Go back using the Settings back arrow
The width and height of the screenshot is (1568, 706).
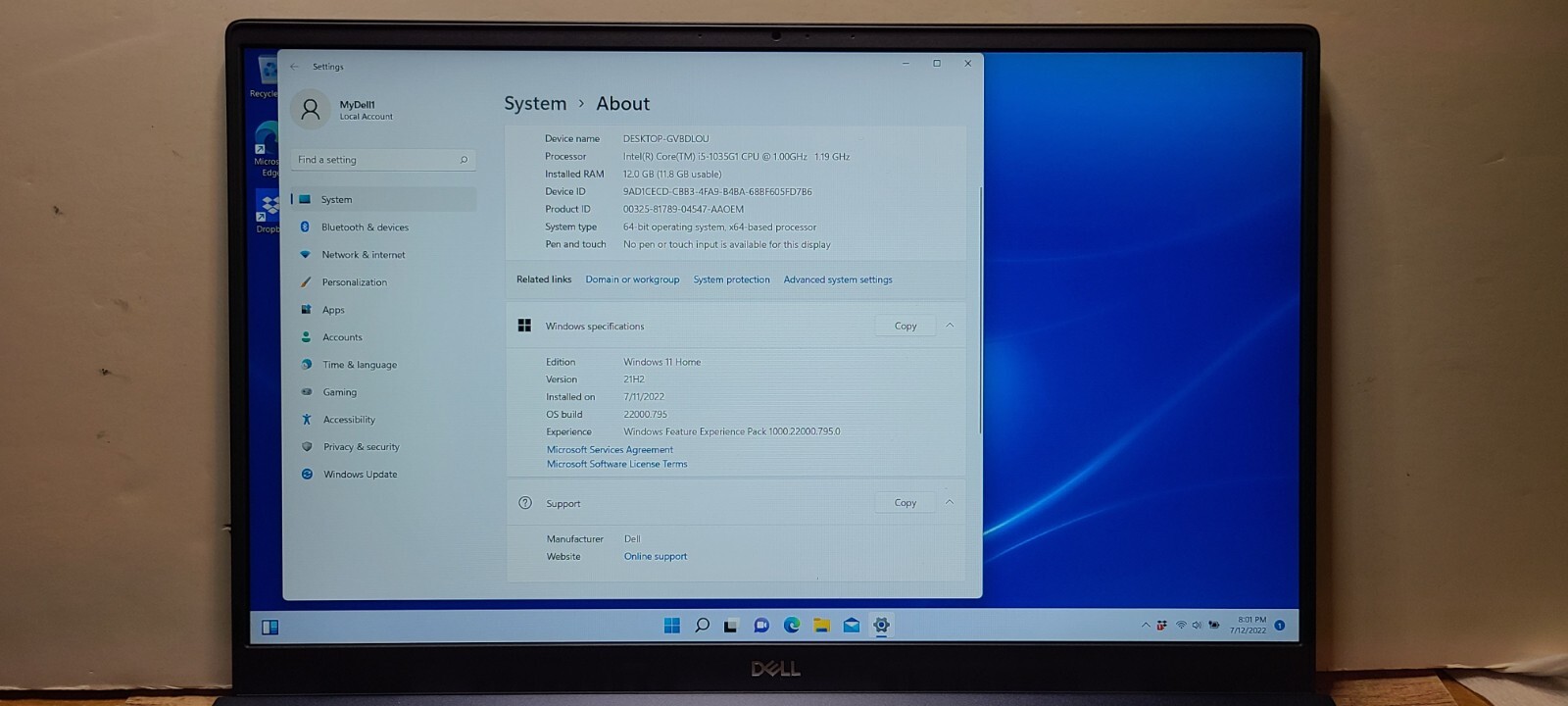(294, 67)
